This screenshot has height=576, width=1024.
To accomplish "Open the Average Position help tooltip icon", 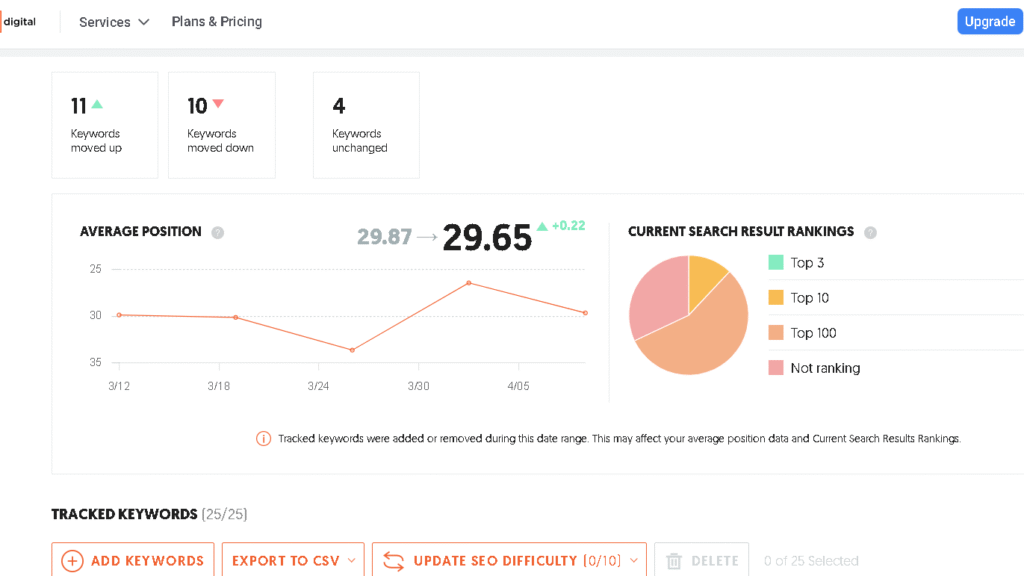I will click(x=217, y=231).
